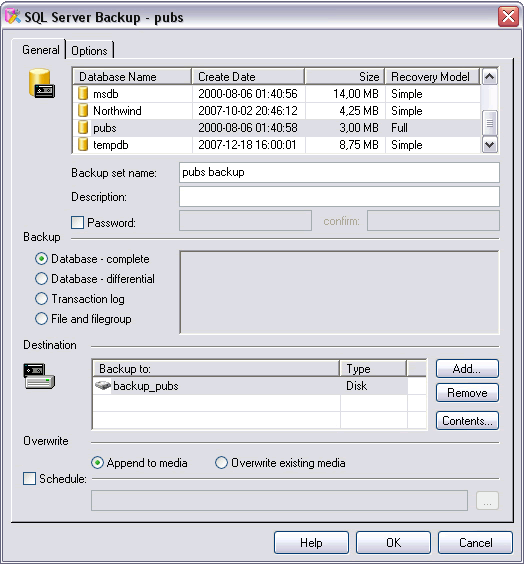Open the destination Contents... button

click(x=467, y=420)
